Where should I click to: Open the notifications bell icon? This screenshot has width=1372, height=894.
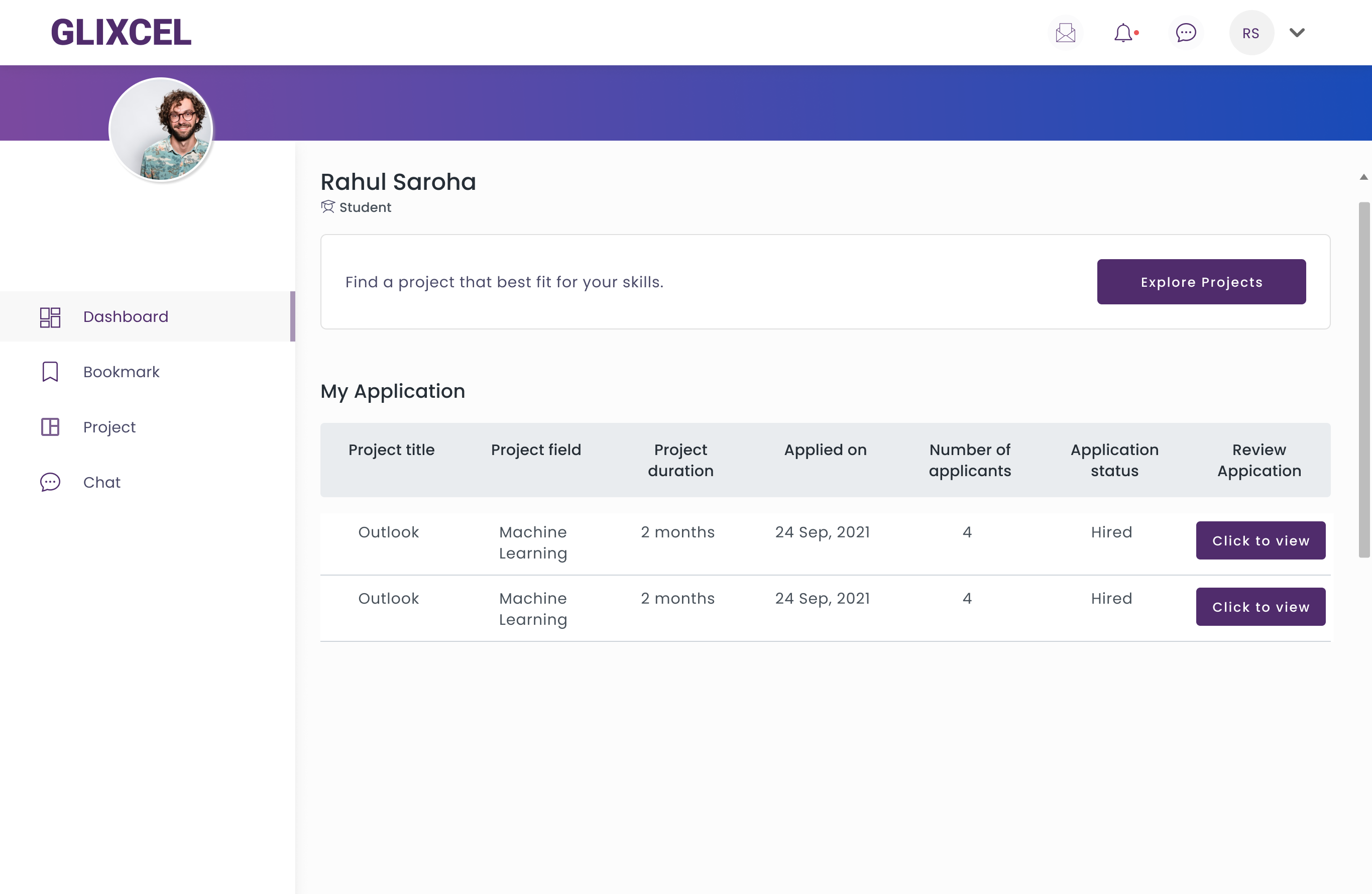[1123, 33]
